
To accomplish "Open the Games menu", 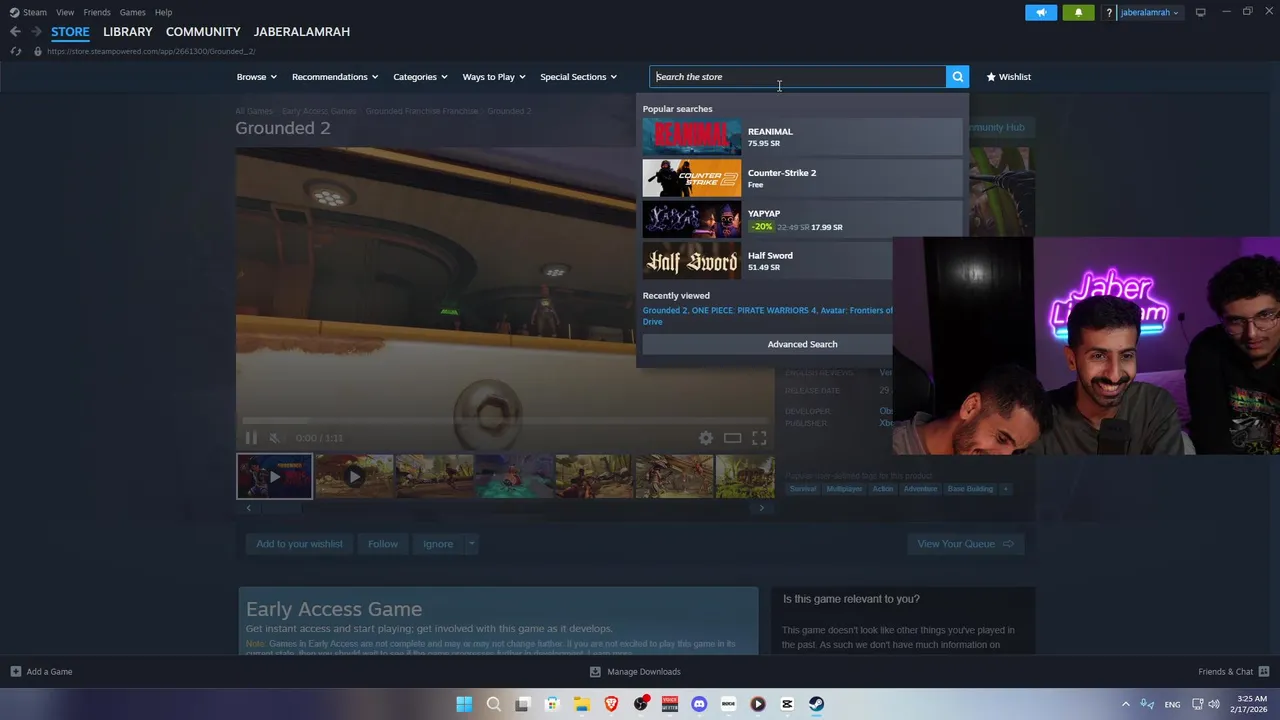I will pyautogui.click(x=133, y=12).
